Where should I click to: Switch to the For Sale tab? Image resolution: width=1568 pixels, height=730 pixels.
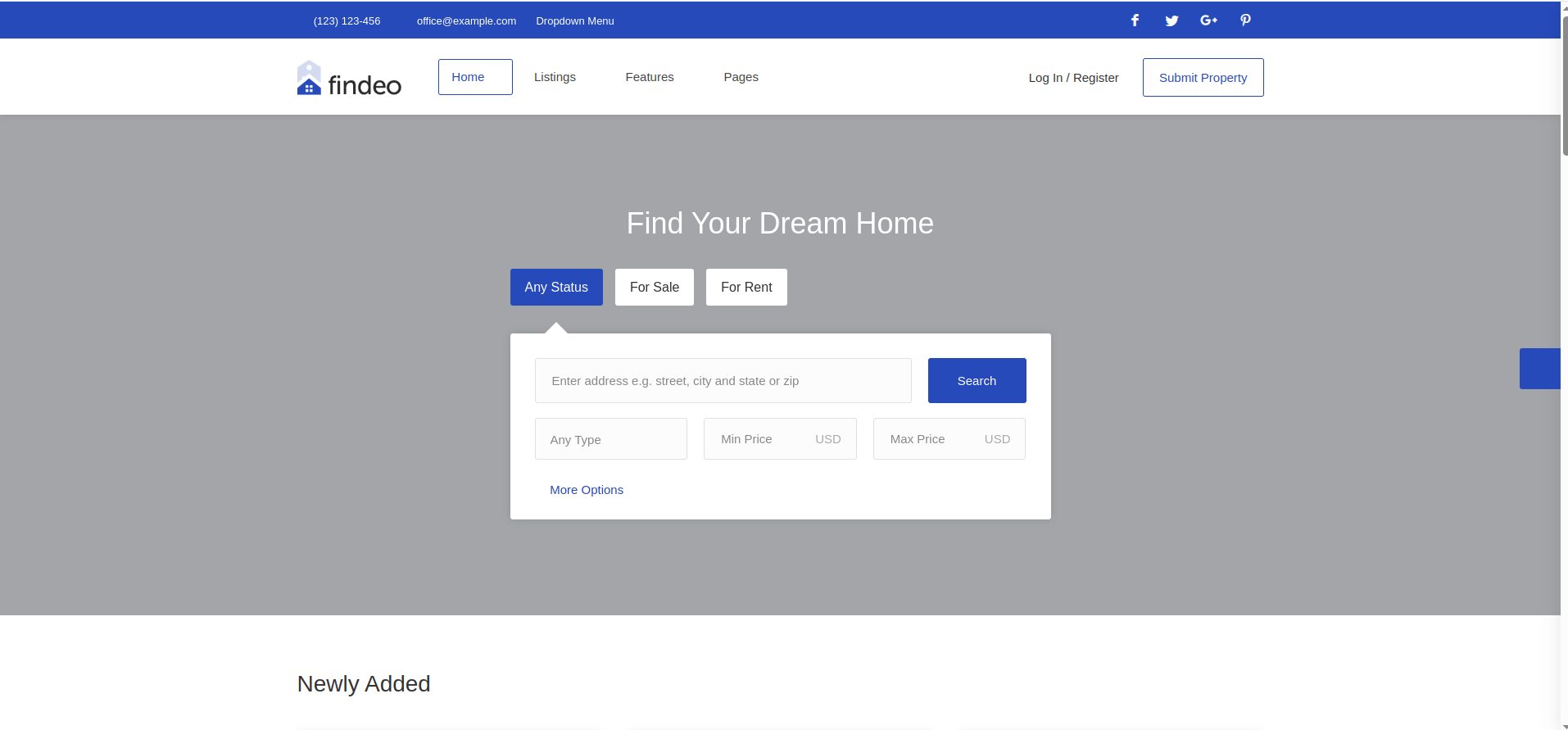(655, 288)
